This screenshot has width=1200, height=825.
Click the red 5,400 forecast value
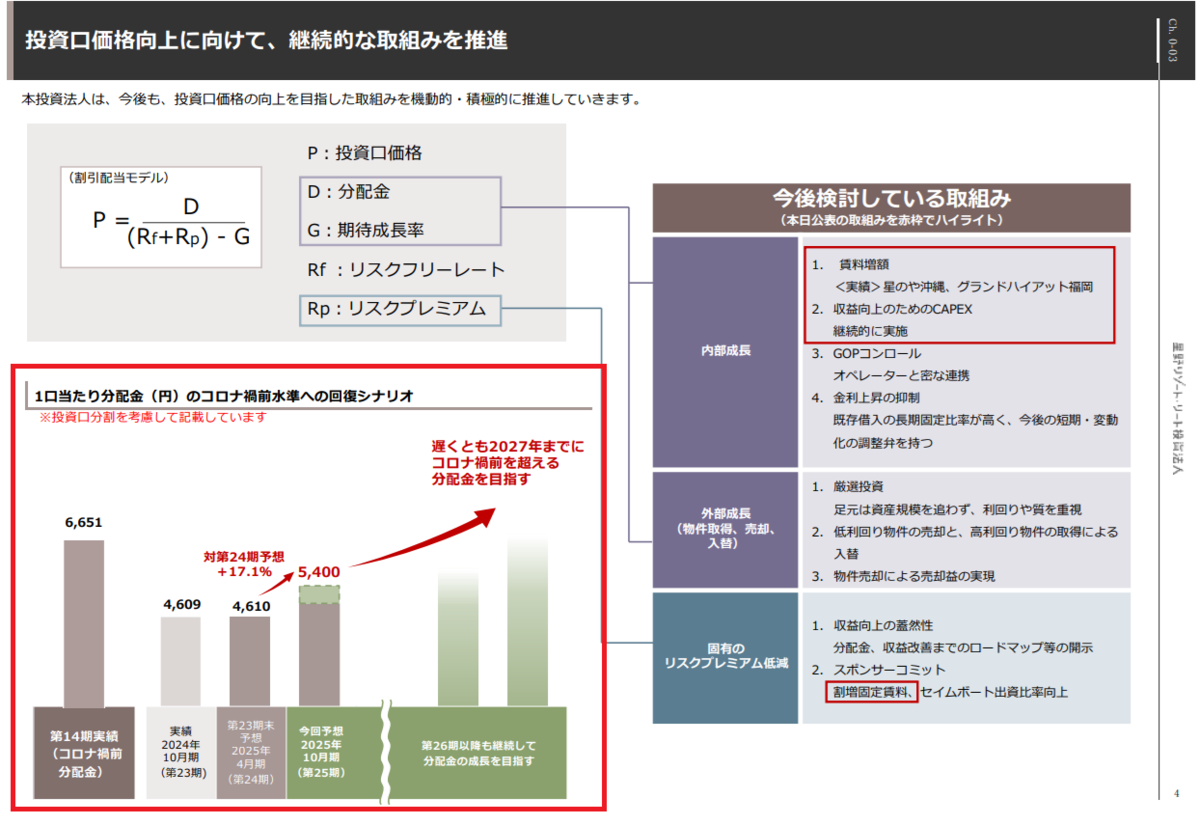click(319, 572)
